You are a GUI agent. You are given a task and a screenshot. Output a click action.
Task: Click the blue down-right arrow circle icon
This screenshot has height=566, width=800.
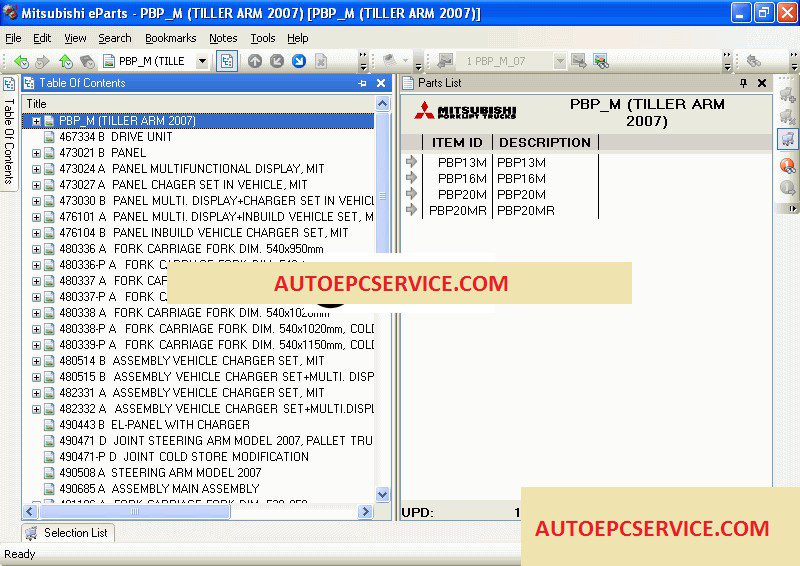point(299,62)
